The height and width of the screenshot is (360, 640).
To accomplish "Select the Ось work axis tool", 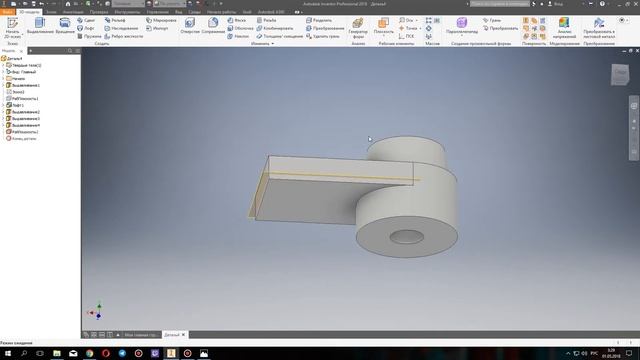I will [406, 20].
